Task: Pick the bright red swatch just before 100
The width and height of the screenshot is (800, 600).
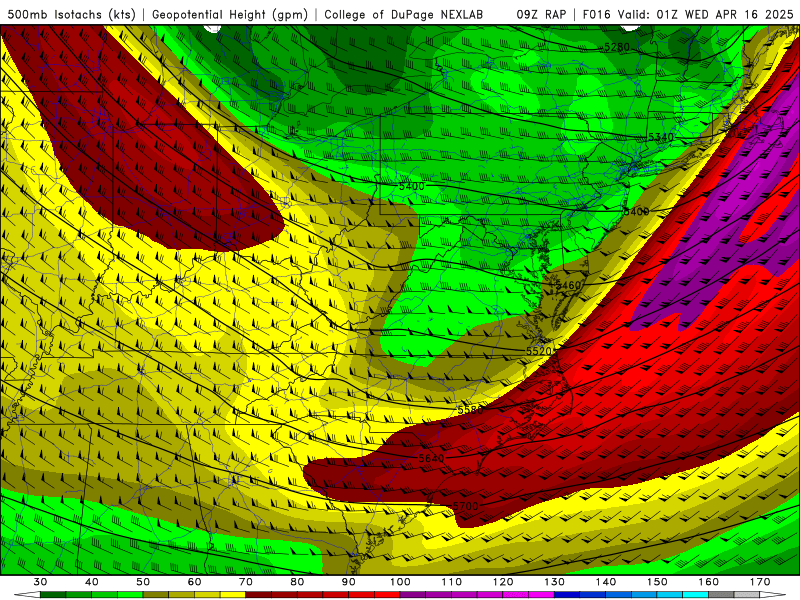Action: pyautogui.click(x=387, y=595)
